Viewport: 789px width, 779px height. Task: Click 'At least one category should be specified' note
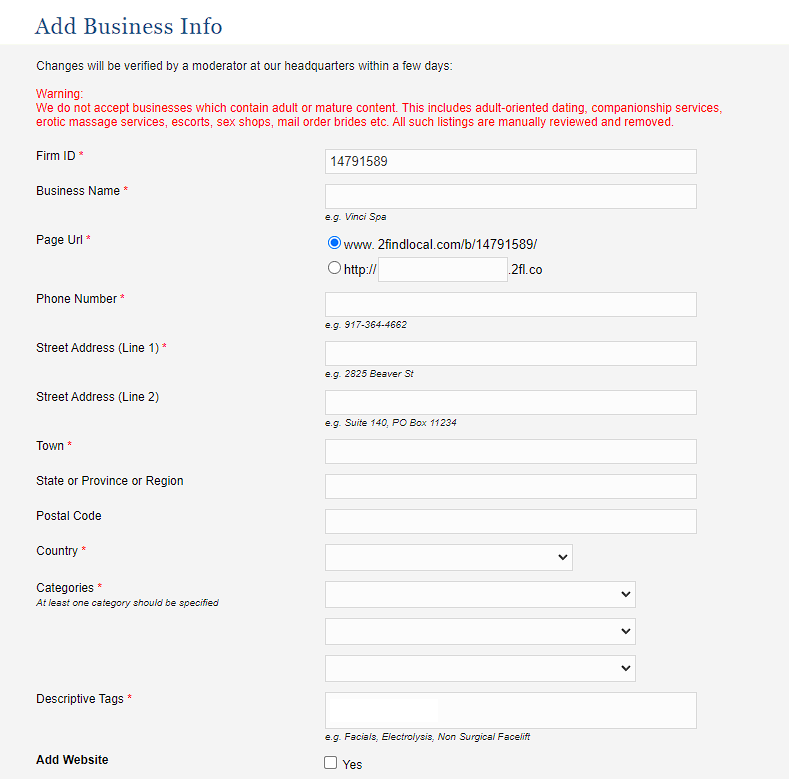[127, 602]
